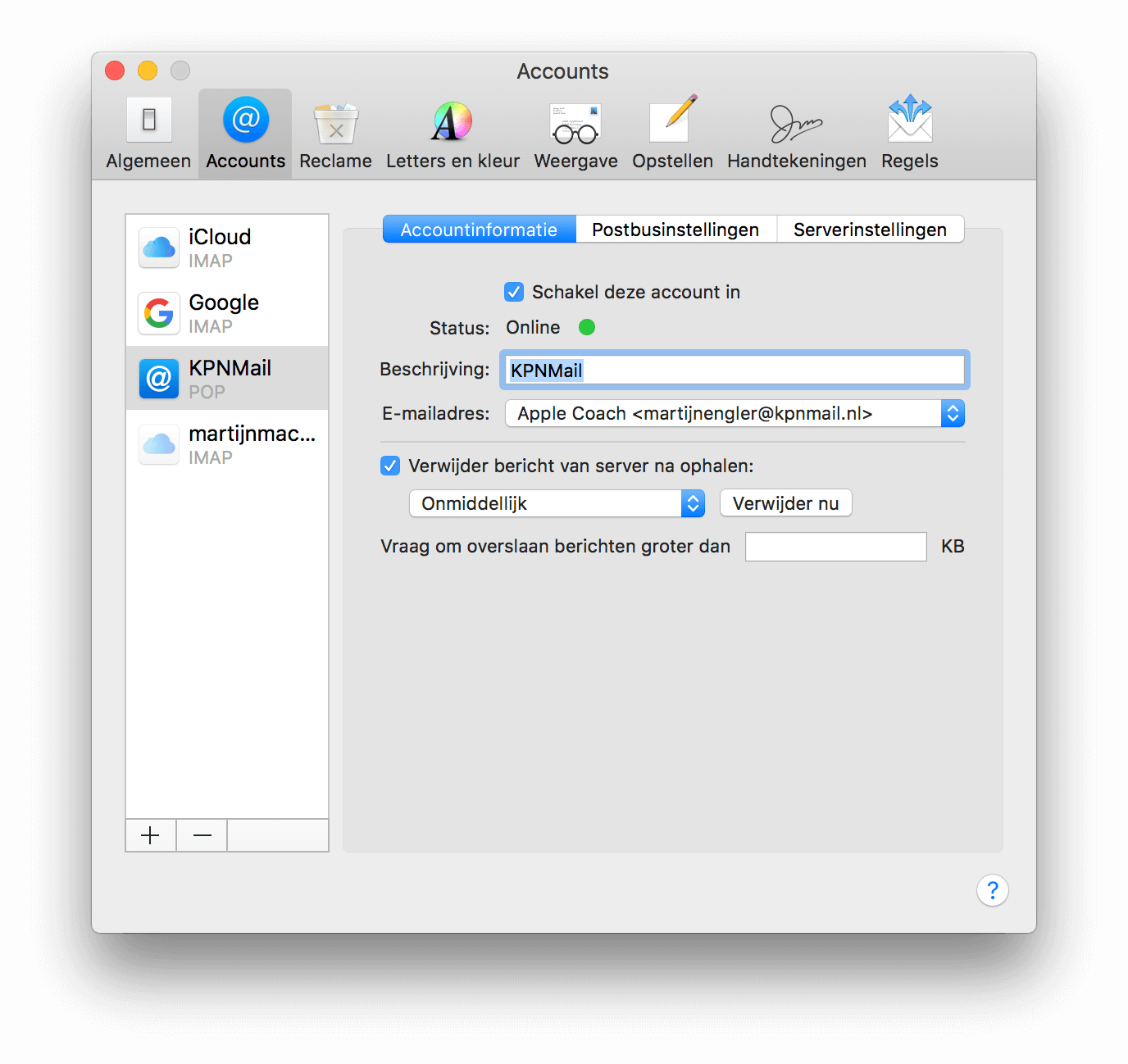Click the Beschrijving text field
This screenshot has height=1064, width=1128.
(x=735, y=370)
